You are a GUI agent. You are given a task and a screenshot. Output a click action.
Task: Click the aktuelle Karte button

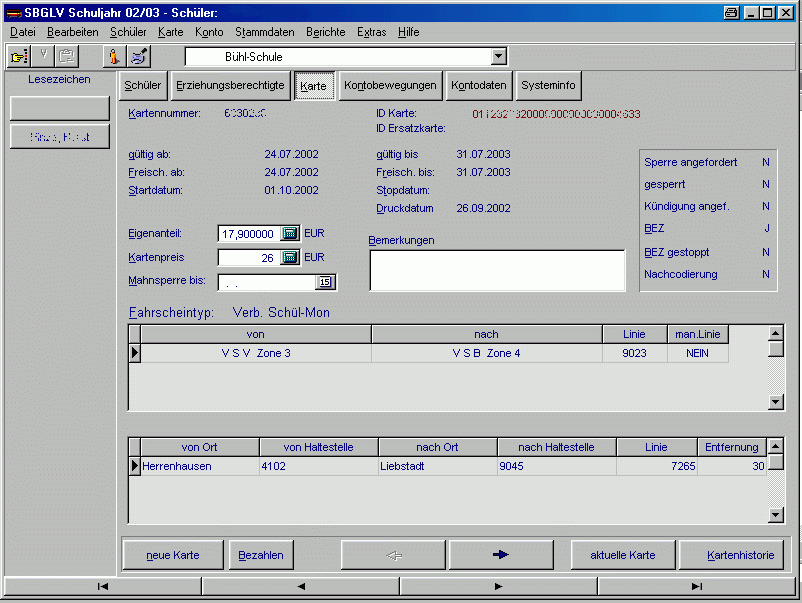(x=622, y=555)
